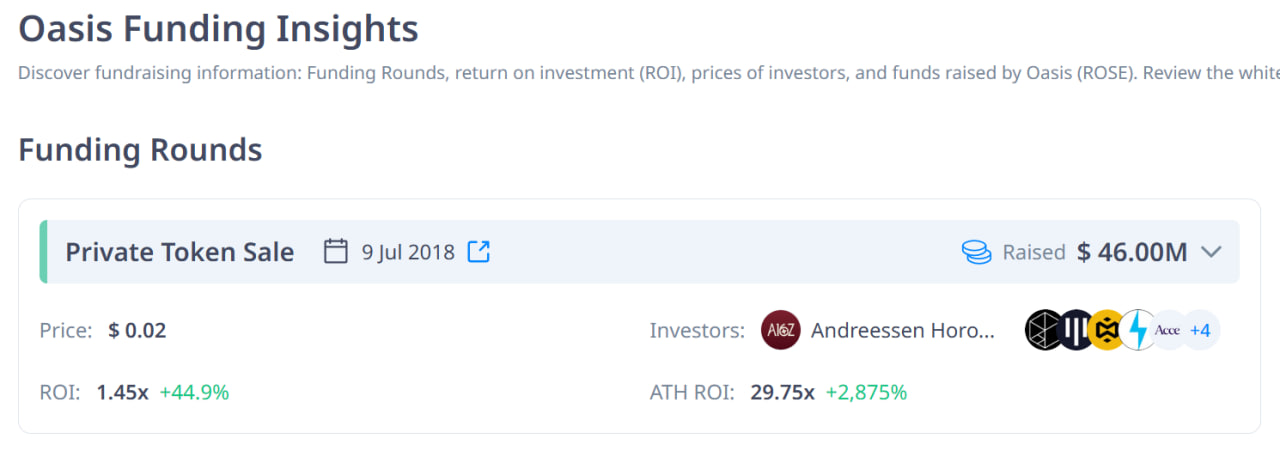Click the Private Token Sale title
The width and height of the screenshot is (1280, 451).
pyautogui.click(x=180, y=252)
